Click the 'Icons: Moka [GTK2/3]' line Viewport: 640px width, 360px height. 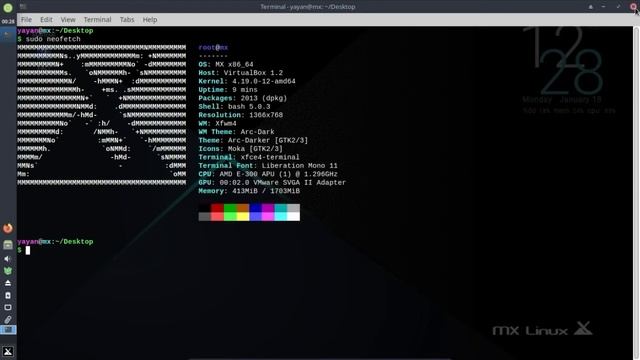tap(240, 149)
